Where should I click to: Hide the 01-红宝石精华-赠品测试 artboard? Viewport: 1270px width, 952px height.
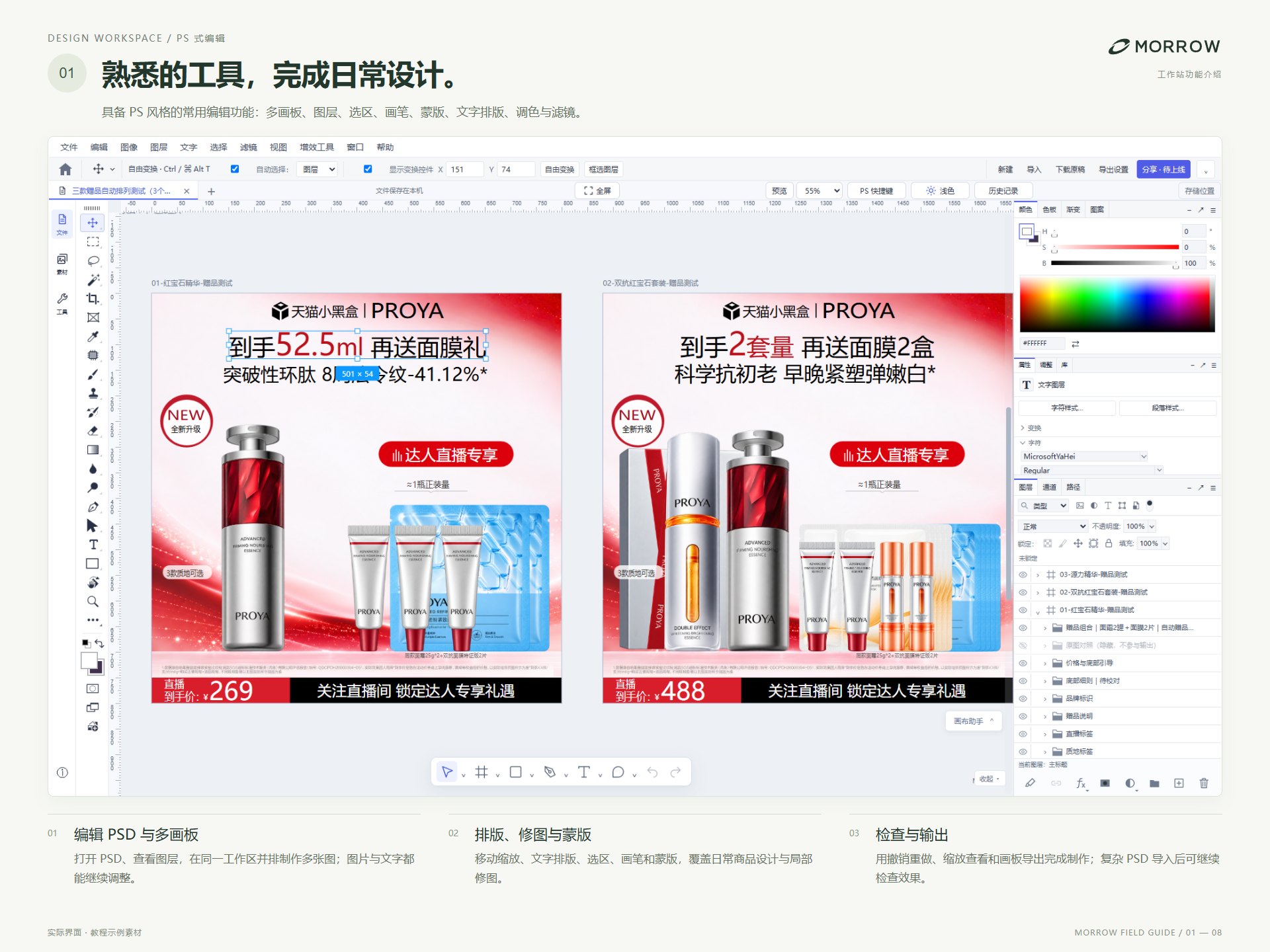pyautogui.click(x=1023, y=610)
